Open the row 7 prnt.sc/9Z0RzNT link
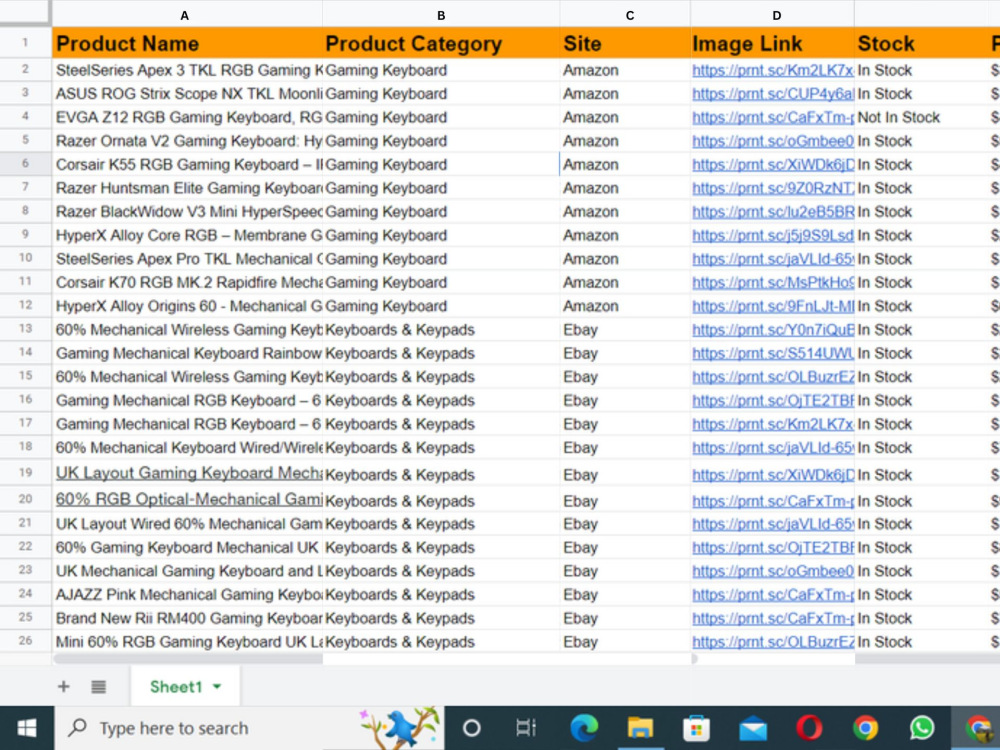The image size is (1000, 750). (x=773, y=188)
